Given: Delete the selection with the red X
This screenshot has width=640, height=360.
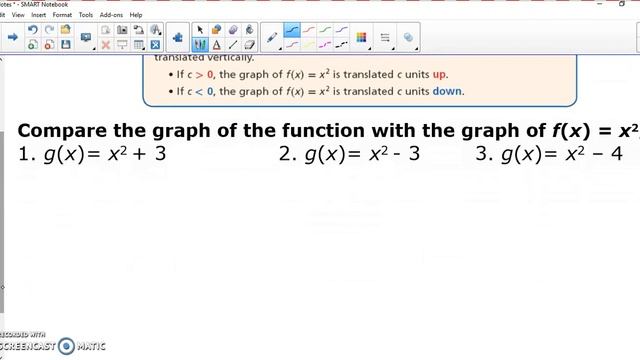Looking at the screenshot, I should pos(105,44).
